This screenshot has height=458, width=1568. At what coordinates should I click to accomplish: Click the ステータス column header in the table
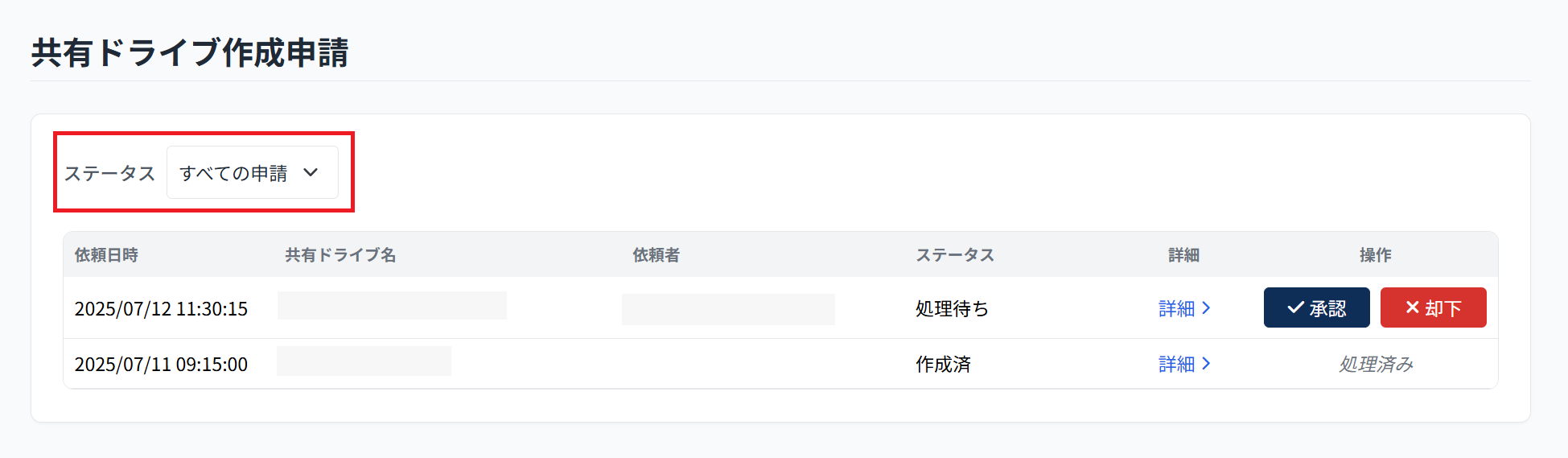pos(955,255)
